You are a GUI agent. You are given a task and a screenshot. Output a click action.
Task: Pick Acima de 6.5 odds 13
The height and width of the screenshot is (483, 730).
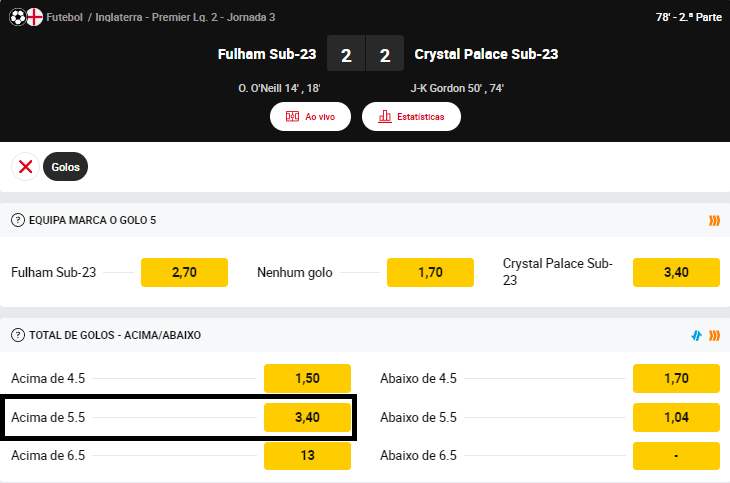(307, 456)
